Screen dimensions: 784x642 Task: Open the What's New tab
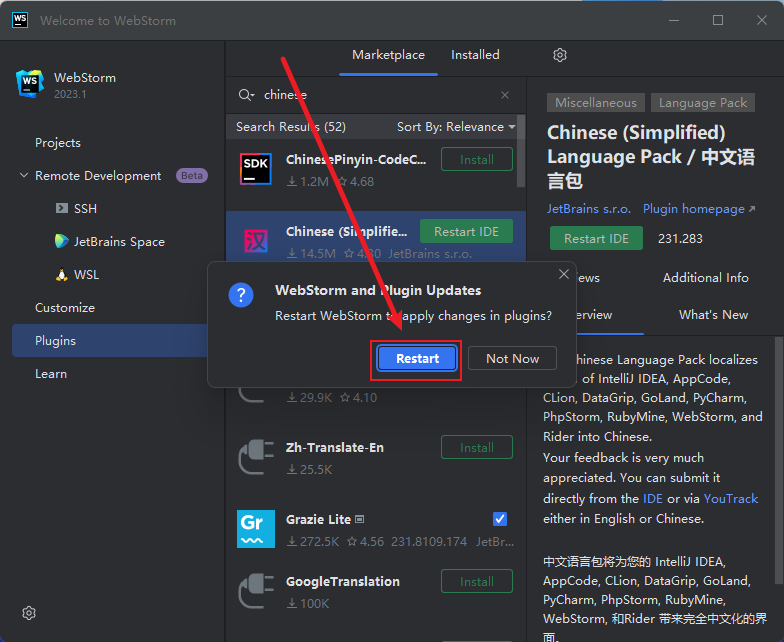point(714,314)
